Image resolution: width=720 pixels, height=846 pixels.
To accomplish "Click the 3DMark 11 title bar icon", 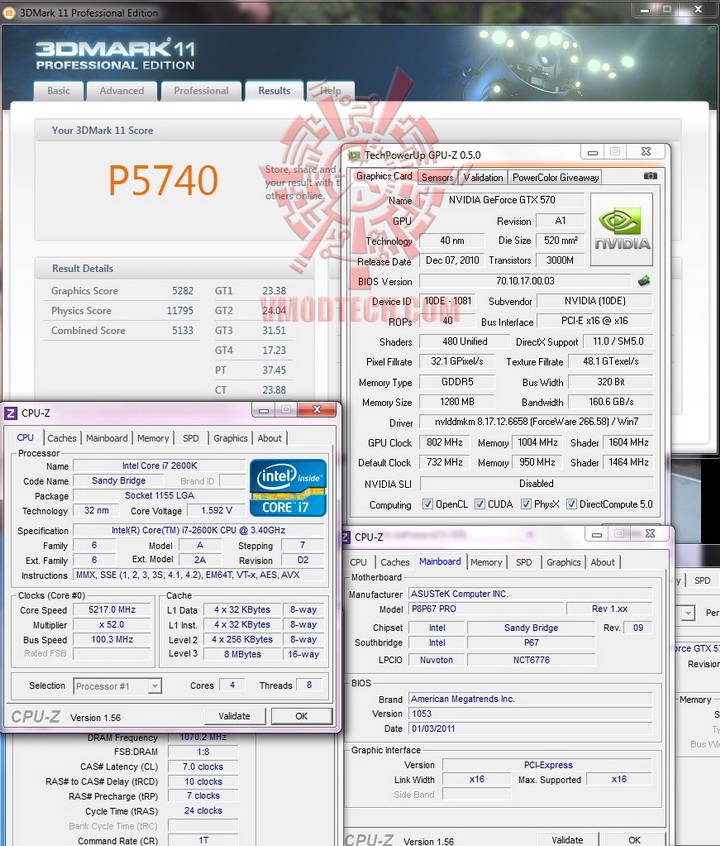I will point(9,12).
